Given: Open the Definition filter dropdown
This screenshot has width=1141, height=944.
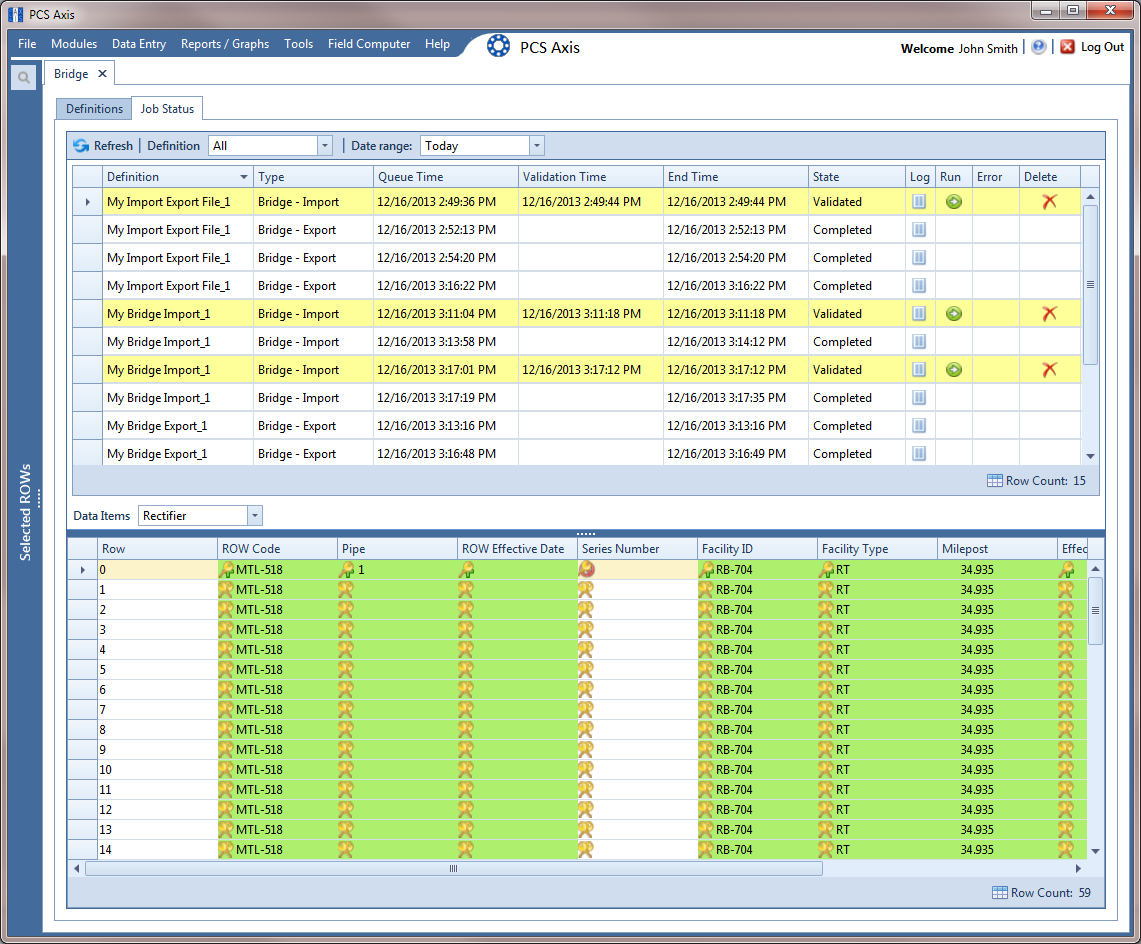Looking at the screenshot, I should [325, 146].
